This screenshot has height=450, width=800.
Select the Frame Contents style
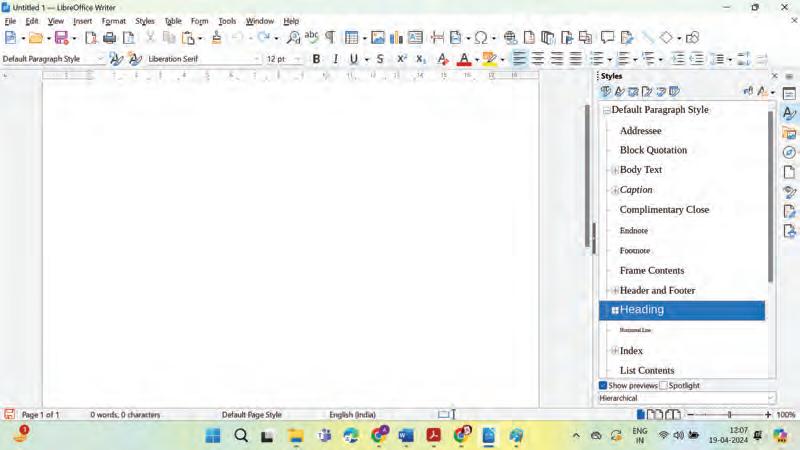[x=652, y=270]
